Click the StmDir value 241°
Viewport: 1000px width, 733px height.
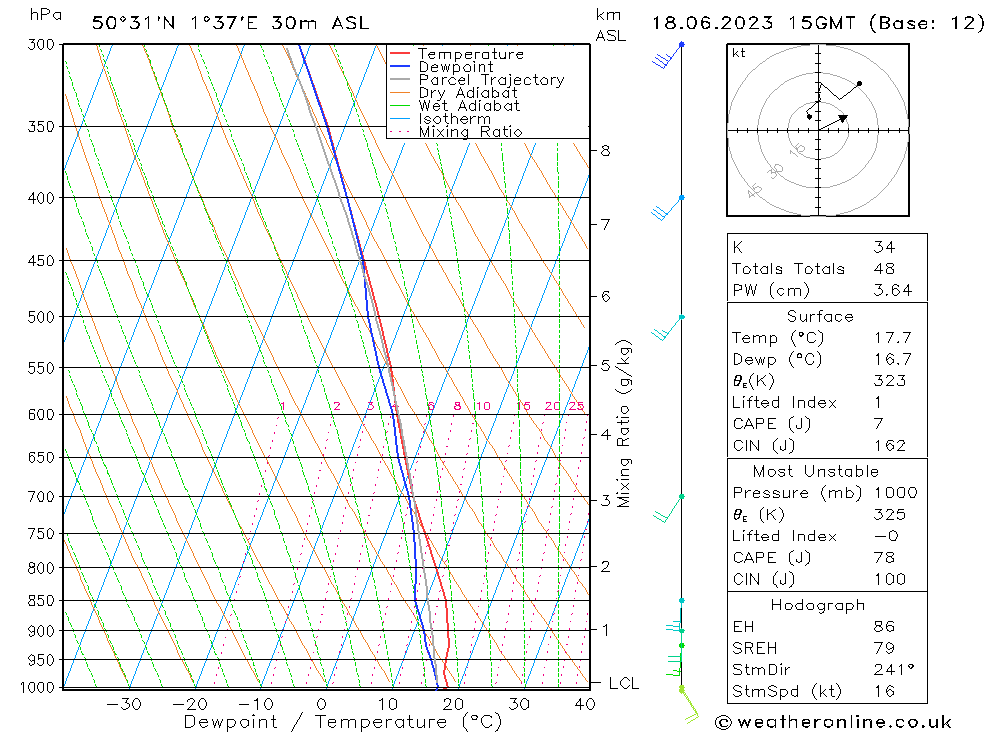(894, 670)
